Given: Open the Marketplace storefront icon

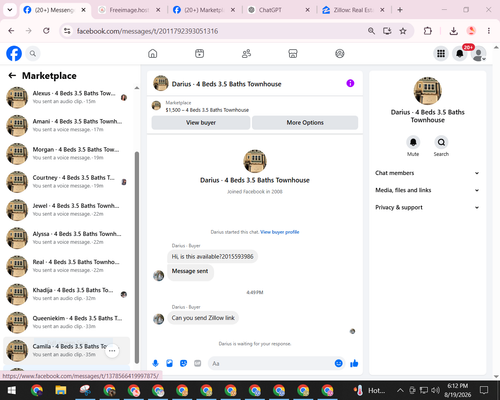Looking at the screenshot, I should pyautogui.click(x=293, y=53).
